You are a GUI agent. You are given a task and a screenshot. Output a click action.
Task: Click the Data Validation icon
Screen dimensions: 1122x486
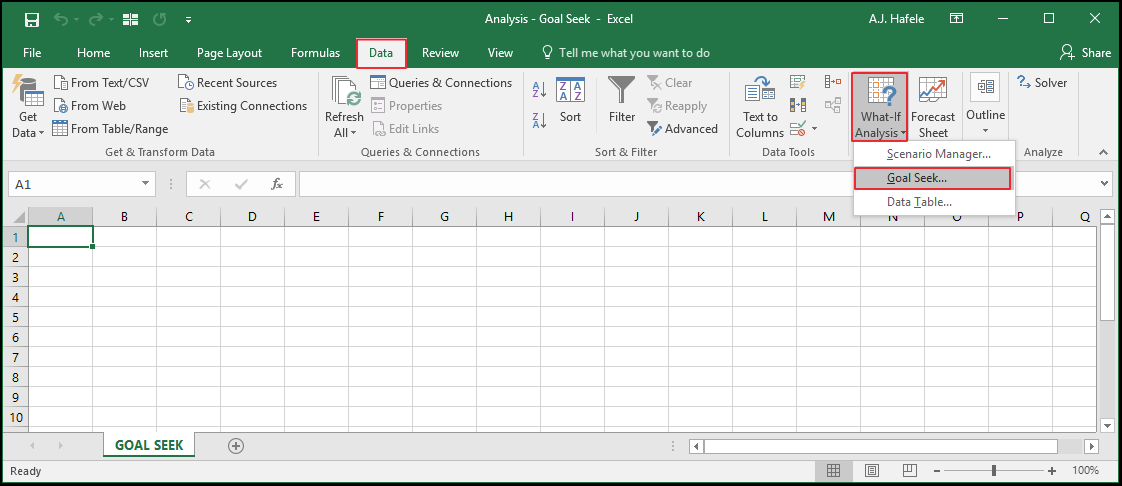797,130
